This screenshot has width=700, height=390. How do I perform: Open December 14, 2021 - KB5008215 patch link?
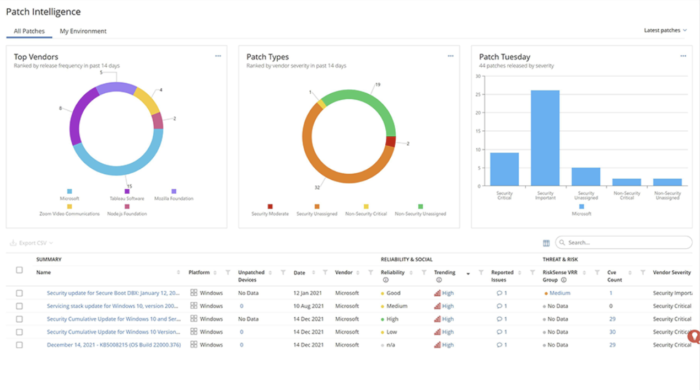[114, 345]
